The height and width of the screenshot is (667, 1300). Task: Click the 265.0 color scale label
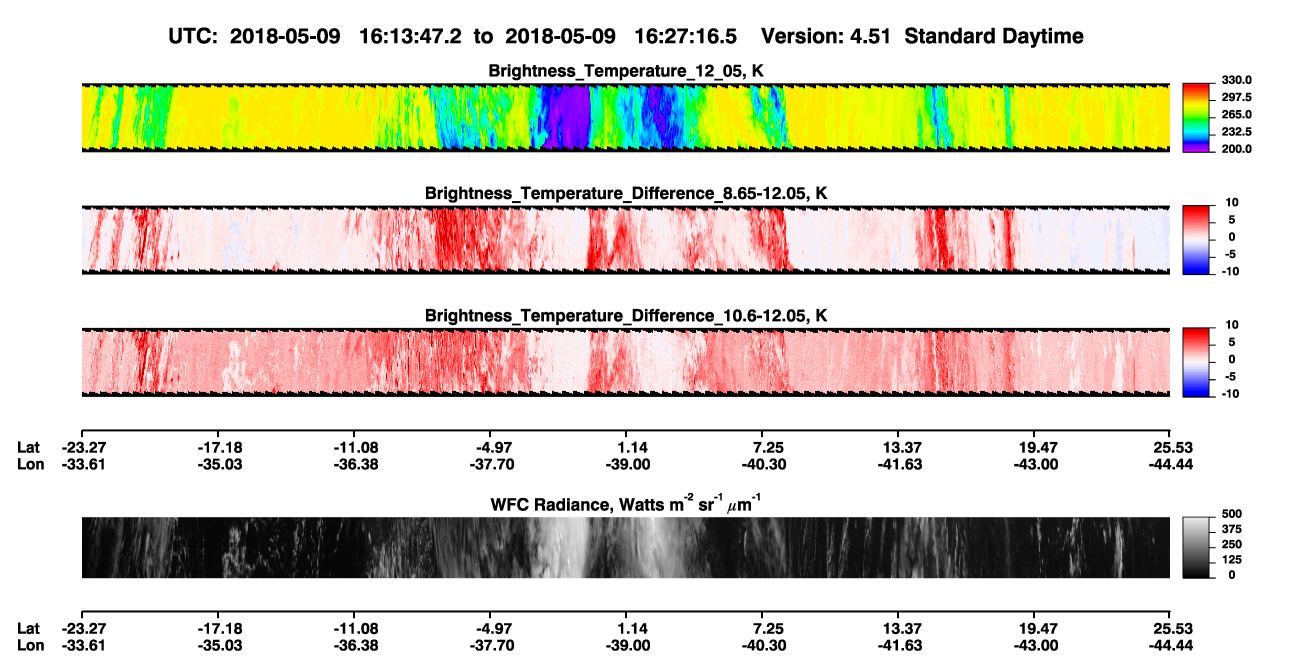[x=1235, y=115]
